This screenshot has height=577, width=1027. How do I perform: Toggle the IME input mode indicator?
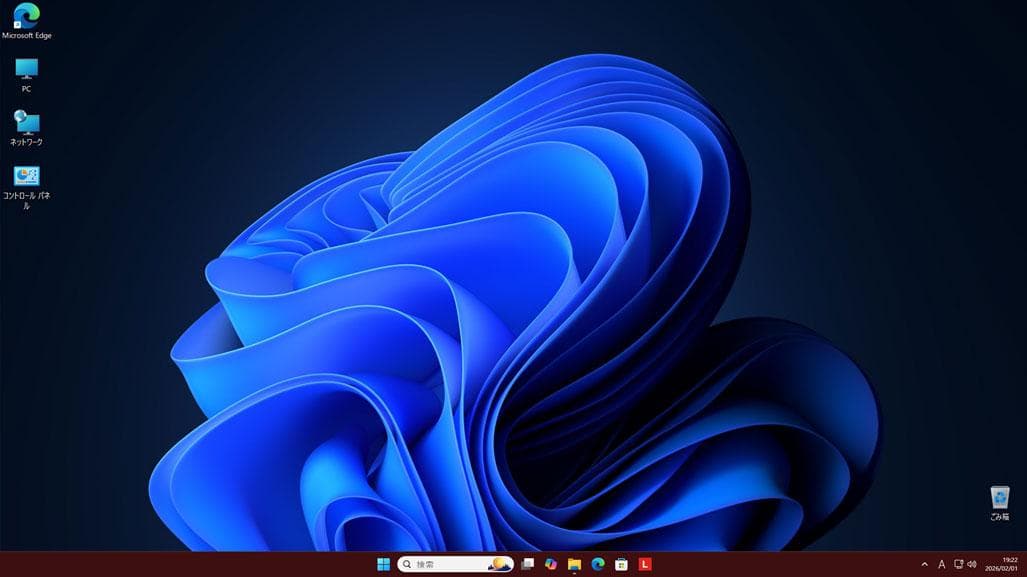click(x=941, y=564)
